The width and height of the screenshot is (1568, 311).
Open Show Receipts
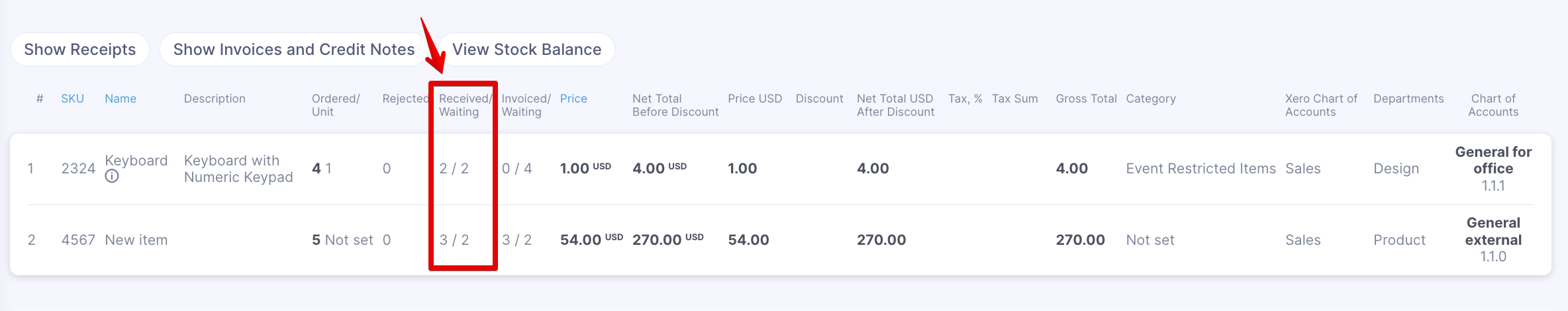pyautogui.click(x=80, y=50)
